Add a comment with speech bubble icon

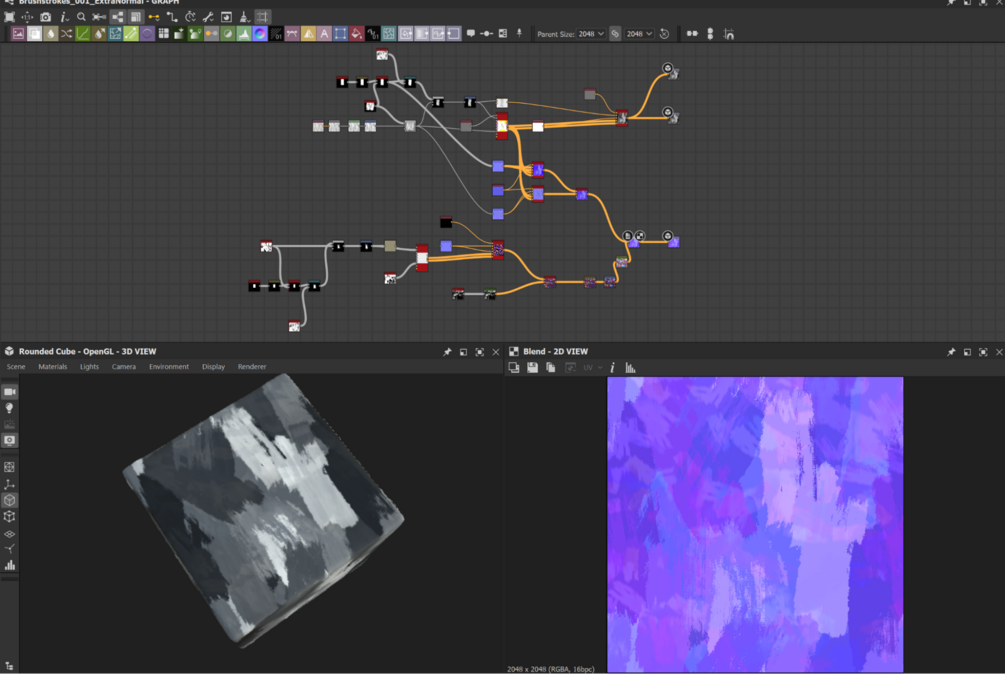point(470,33)
